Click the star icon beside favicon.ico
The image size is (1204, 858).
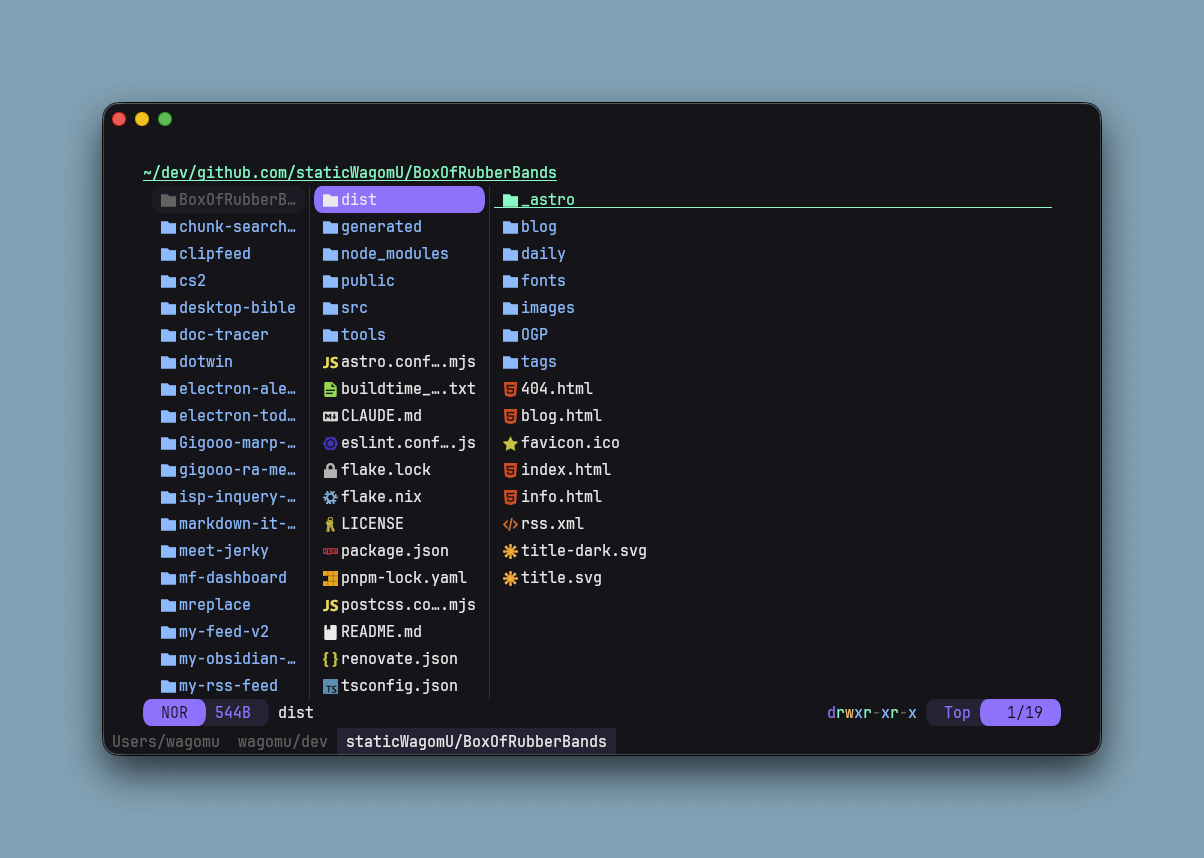point(510,443)
